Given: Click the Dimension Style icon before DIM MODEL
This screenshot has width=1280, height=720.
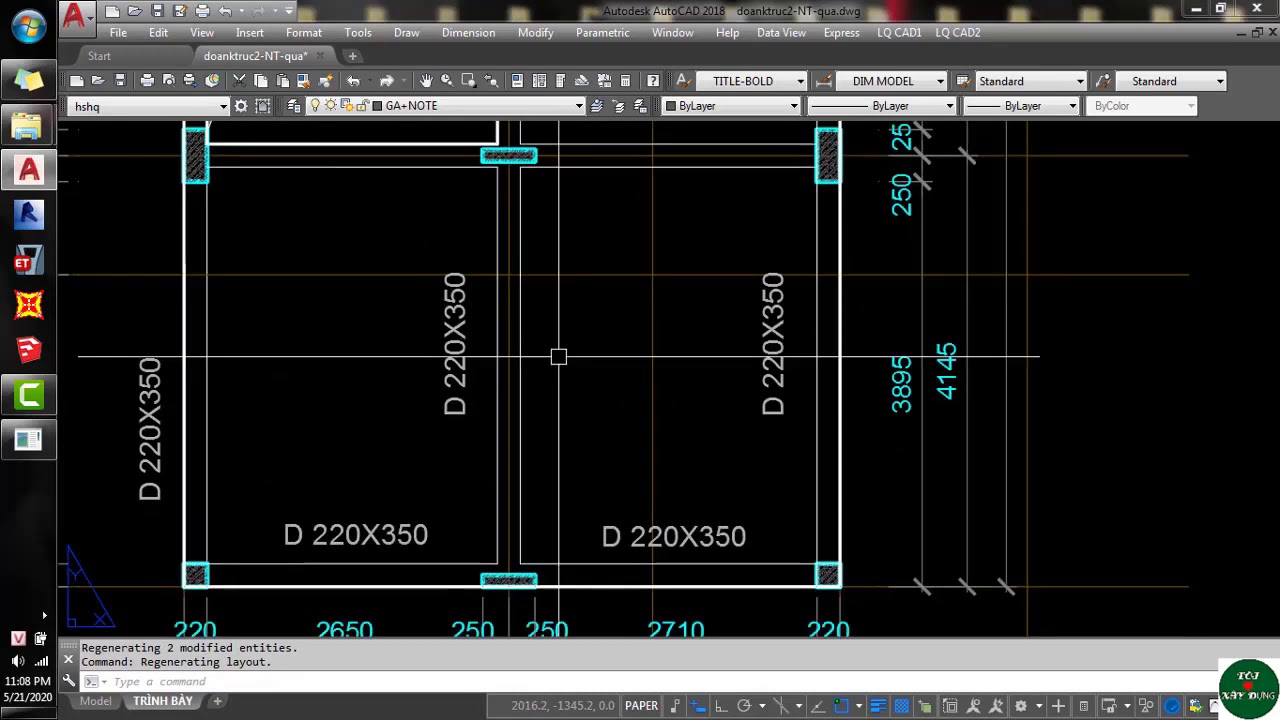Looking at the screenshot, I should pos(823,81).
